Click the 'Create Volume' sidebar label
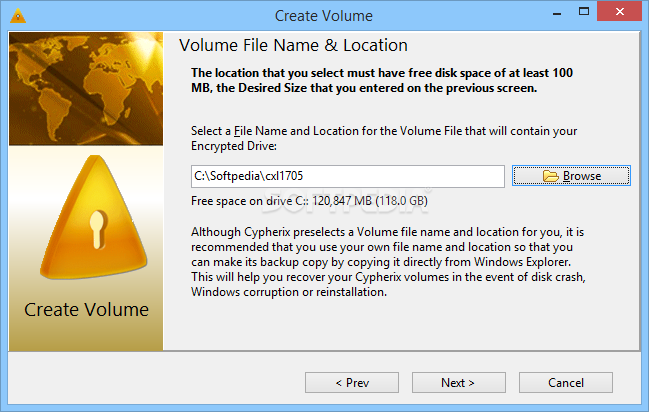The height and width of the screenshot is (412, 649). pyautogui.click(x=87, y=309)
